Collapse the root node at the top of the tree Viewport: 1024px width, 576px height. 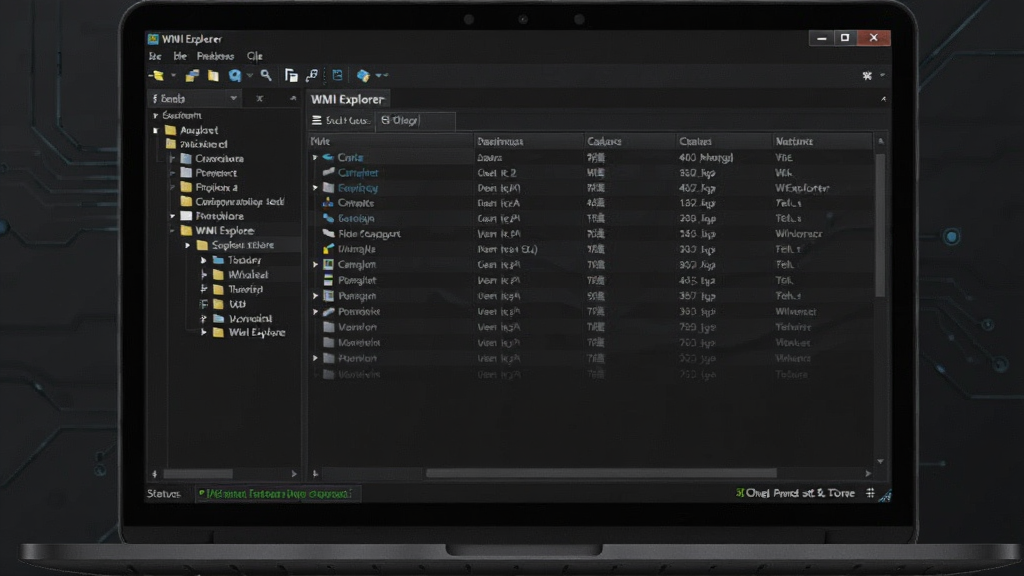[155, 116]
